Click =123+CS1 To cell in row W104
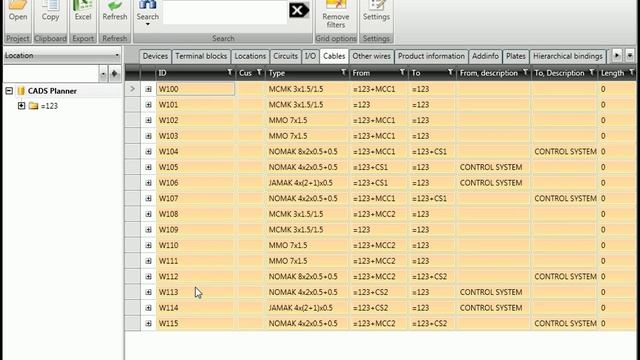 point(429,152)
